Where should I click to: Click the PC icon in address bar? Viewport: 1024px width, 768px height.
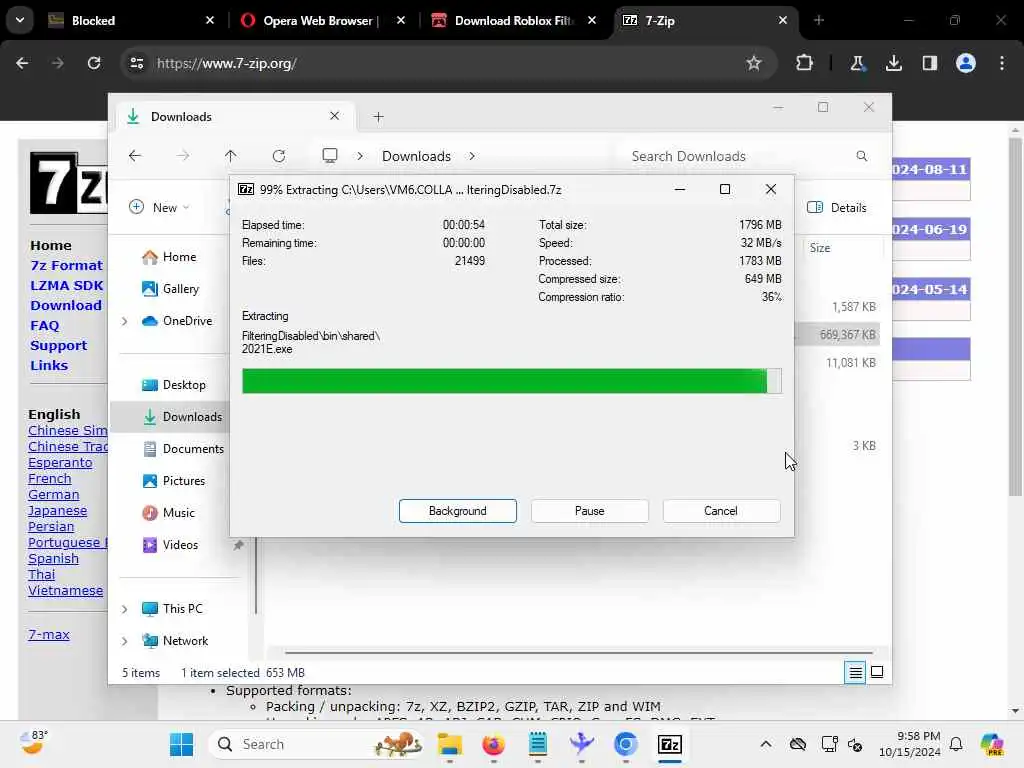[x=330, y=155]
